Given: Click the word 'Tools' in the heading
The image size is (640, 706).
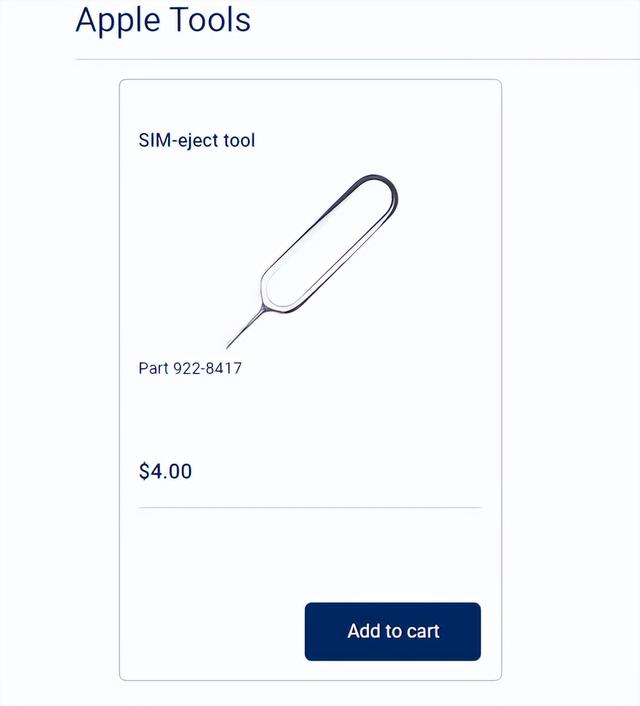Looking at the screenshot, I should pyautogui.click(x=210, y=20).
